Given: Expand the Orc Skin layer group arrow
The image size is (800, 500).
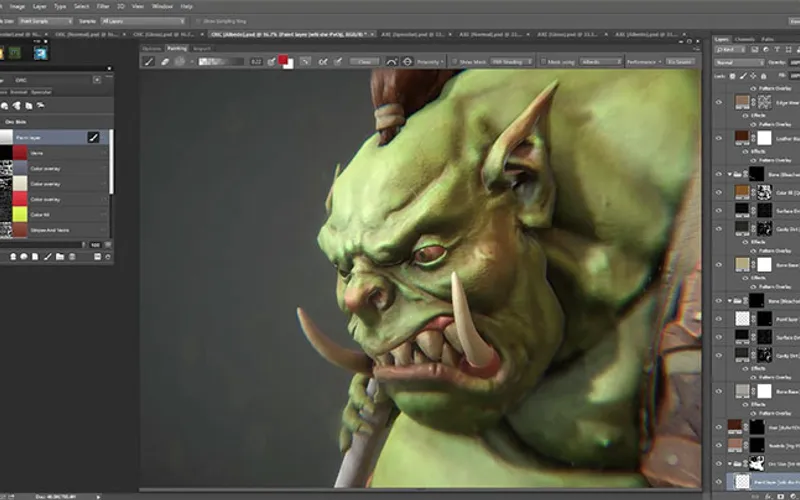Looking at the screenshot, I should [x=730, y=464].
